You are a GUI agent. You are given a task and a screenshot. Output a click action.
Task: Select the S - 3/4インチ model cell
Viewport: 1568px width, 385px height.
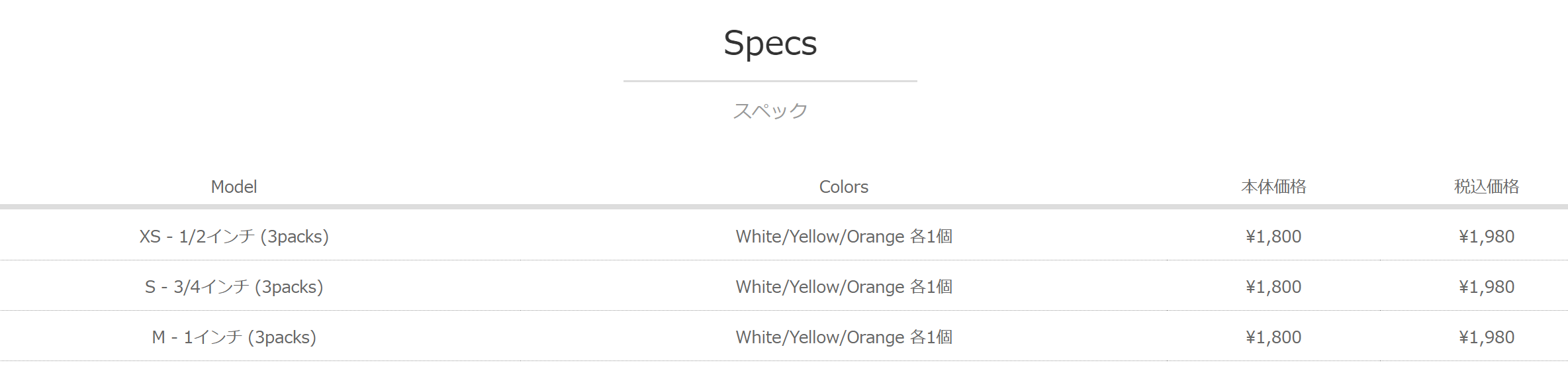[234, 287]
